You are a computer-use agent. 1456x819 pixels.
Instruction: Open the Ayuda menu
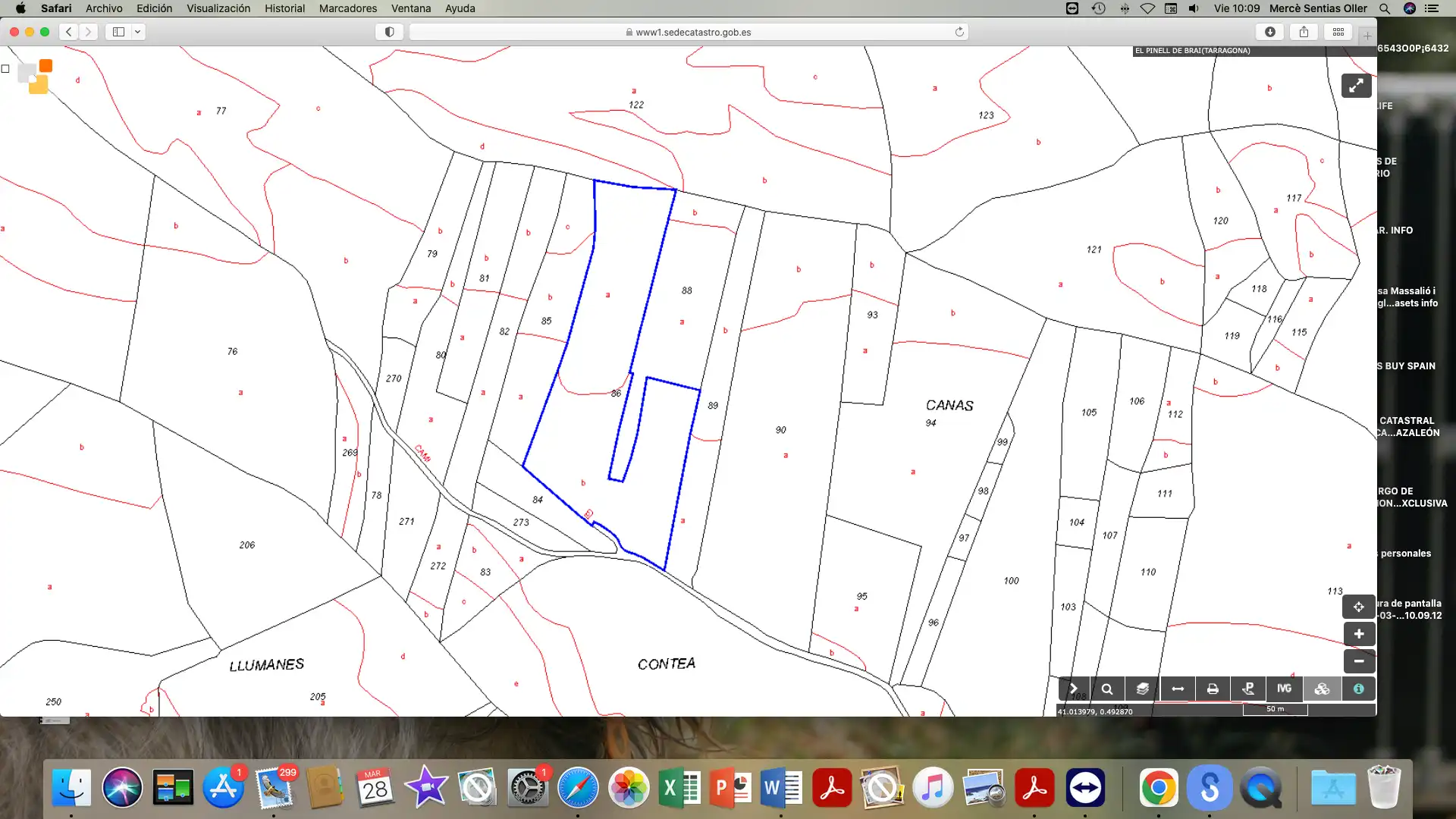(460, 8)
